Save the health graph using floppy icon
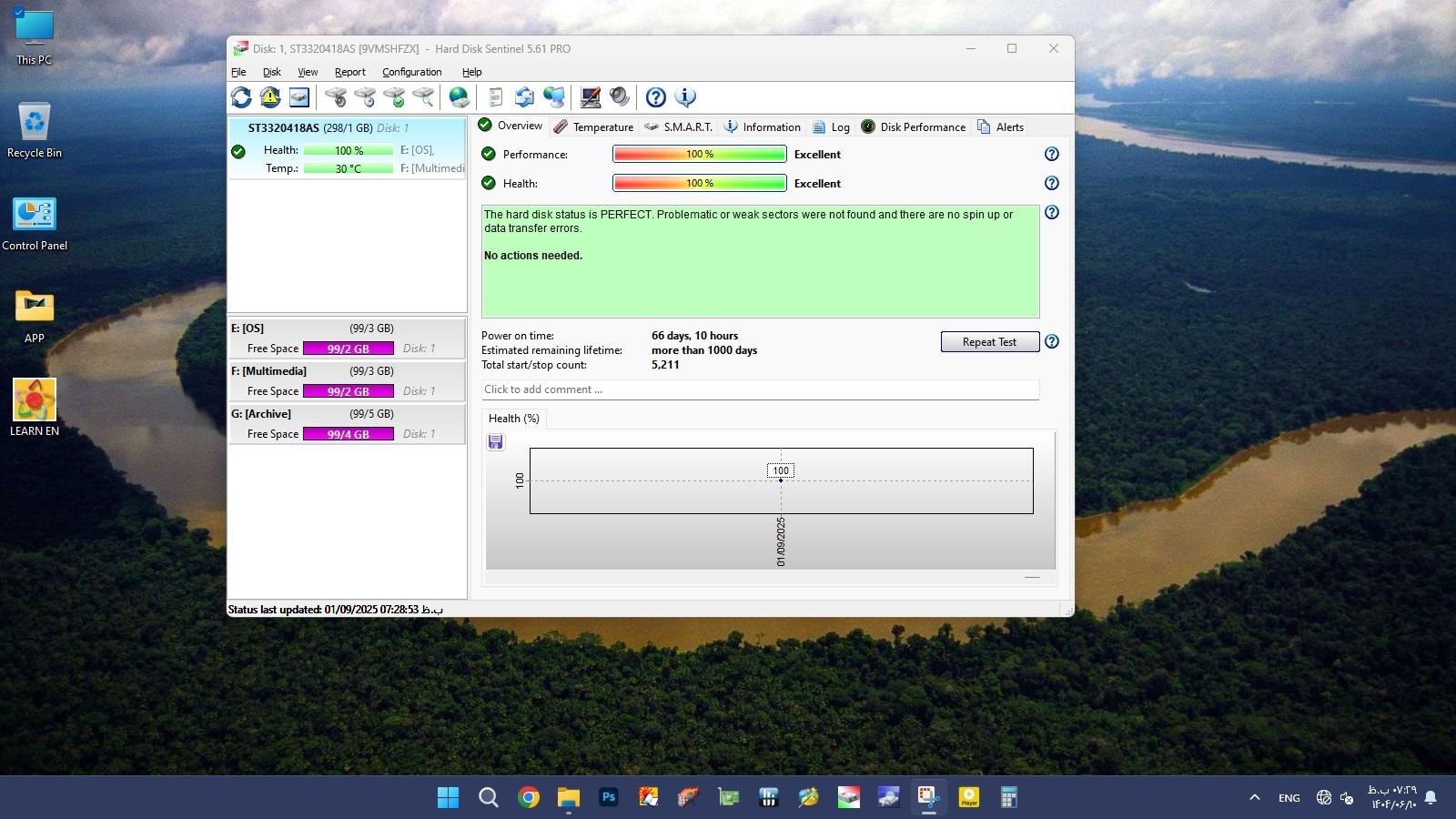The image size is (1456, 819). pos(496,442)
